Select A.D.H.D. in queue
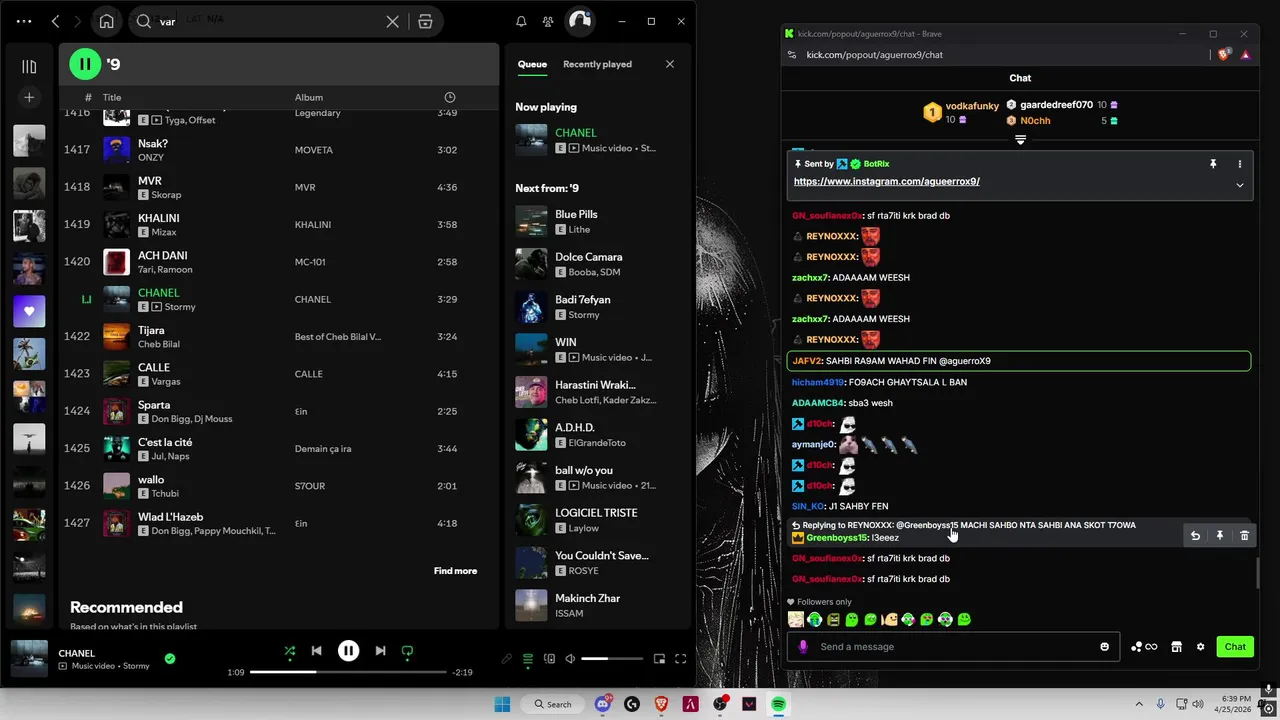The image size is (1280, 720). tap(598, 435)
